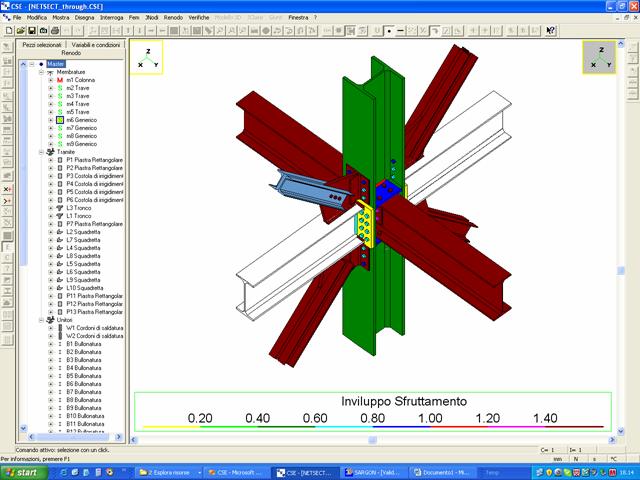Click the New file toolbar icon
This screenshot has width=640, height=480.
[x=7, y=30]
